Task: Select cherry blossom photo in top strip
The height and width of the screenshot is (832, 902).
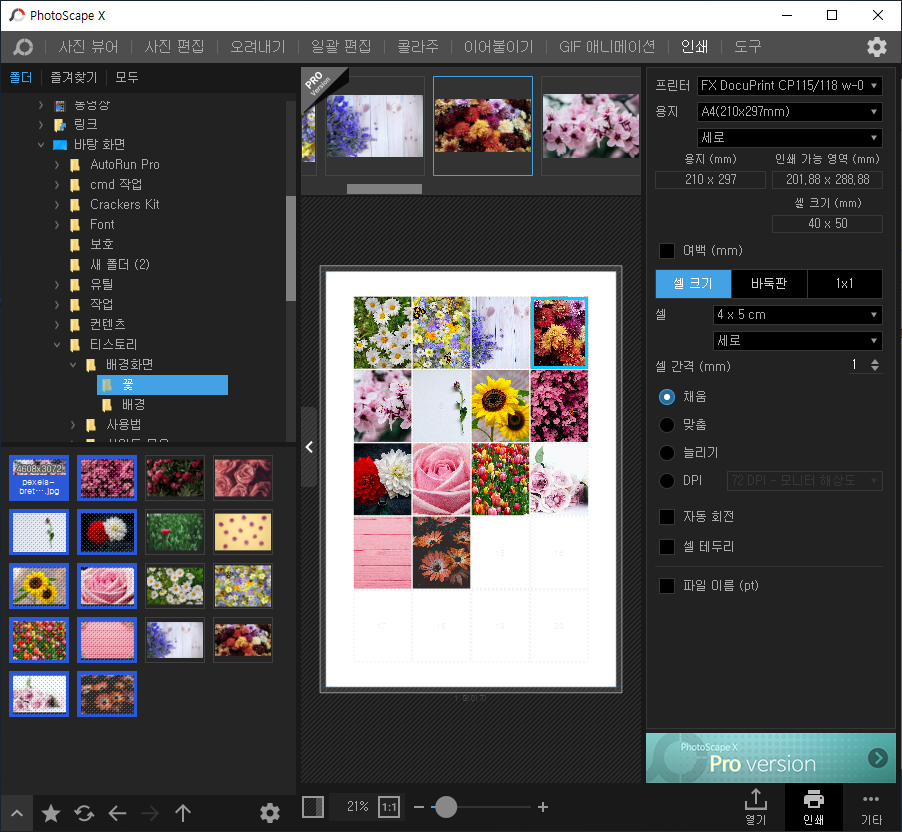Action: click(591, 125)
